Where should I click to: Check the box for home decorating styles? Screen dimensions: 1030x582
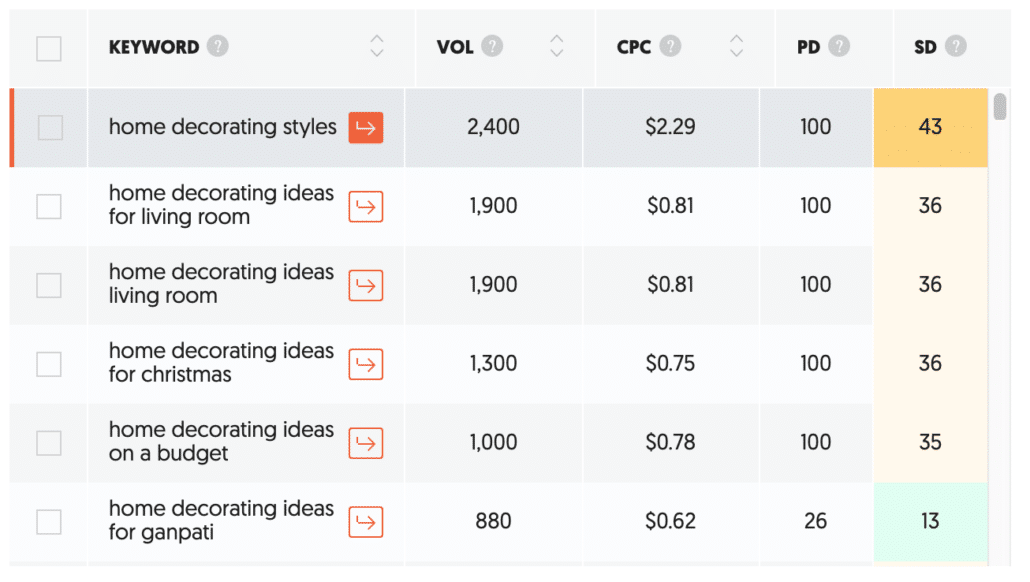tap(50, 127)
